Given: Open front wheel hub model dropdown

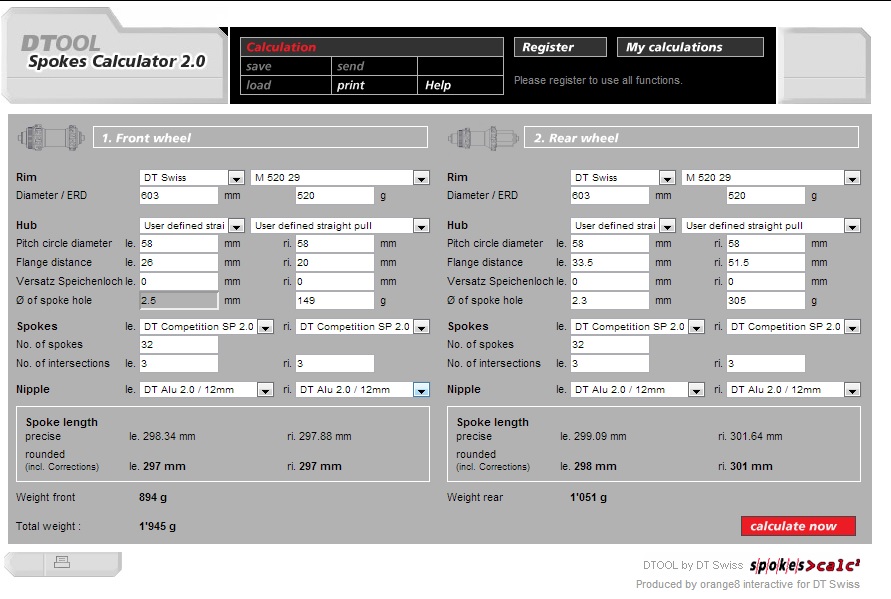Looking at the screenshot, I should tap(421, 226).
